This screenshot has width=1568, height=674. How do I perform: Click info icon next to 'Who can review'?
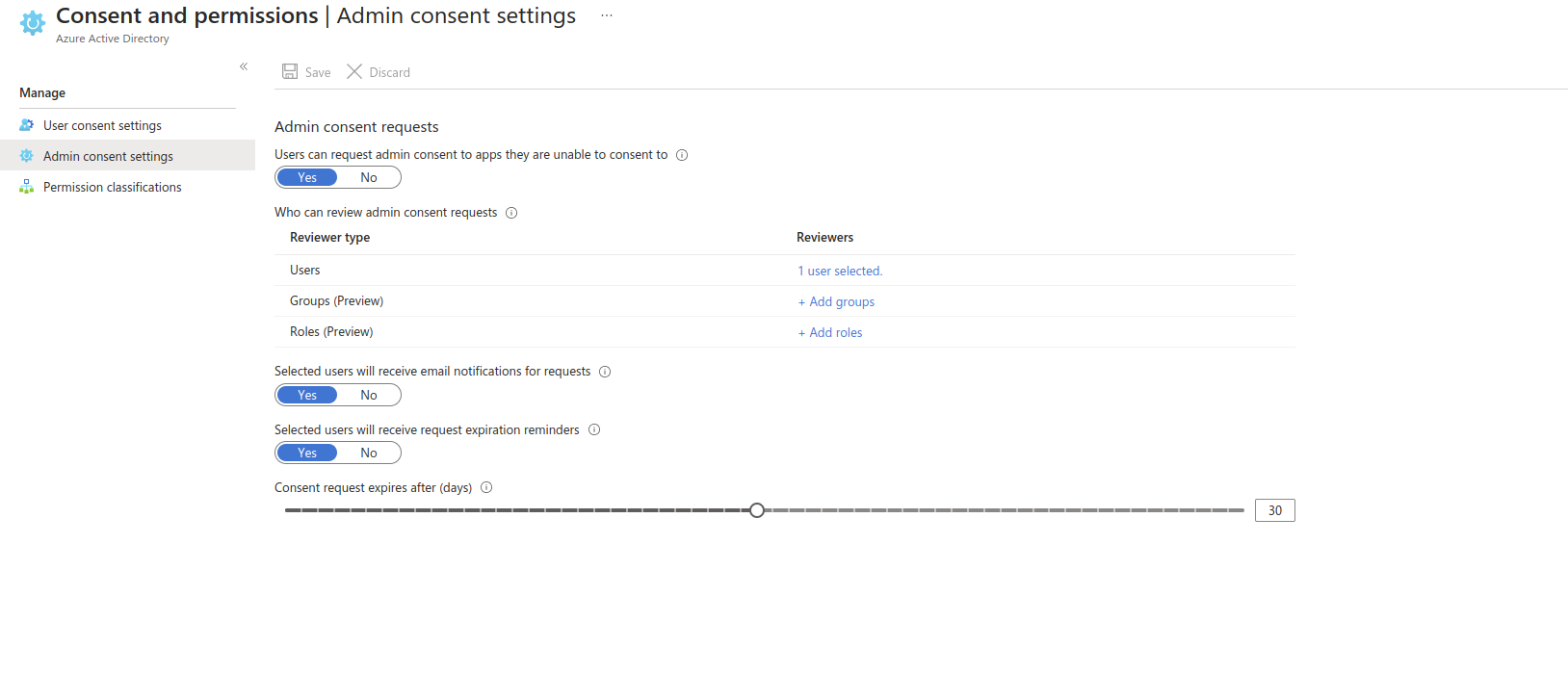coord(511,213)
